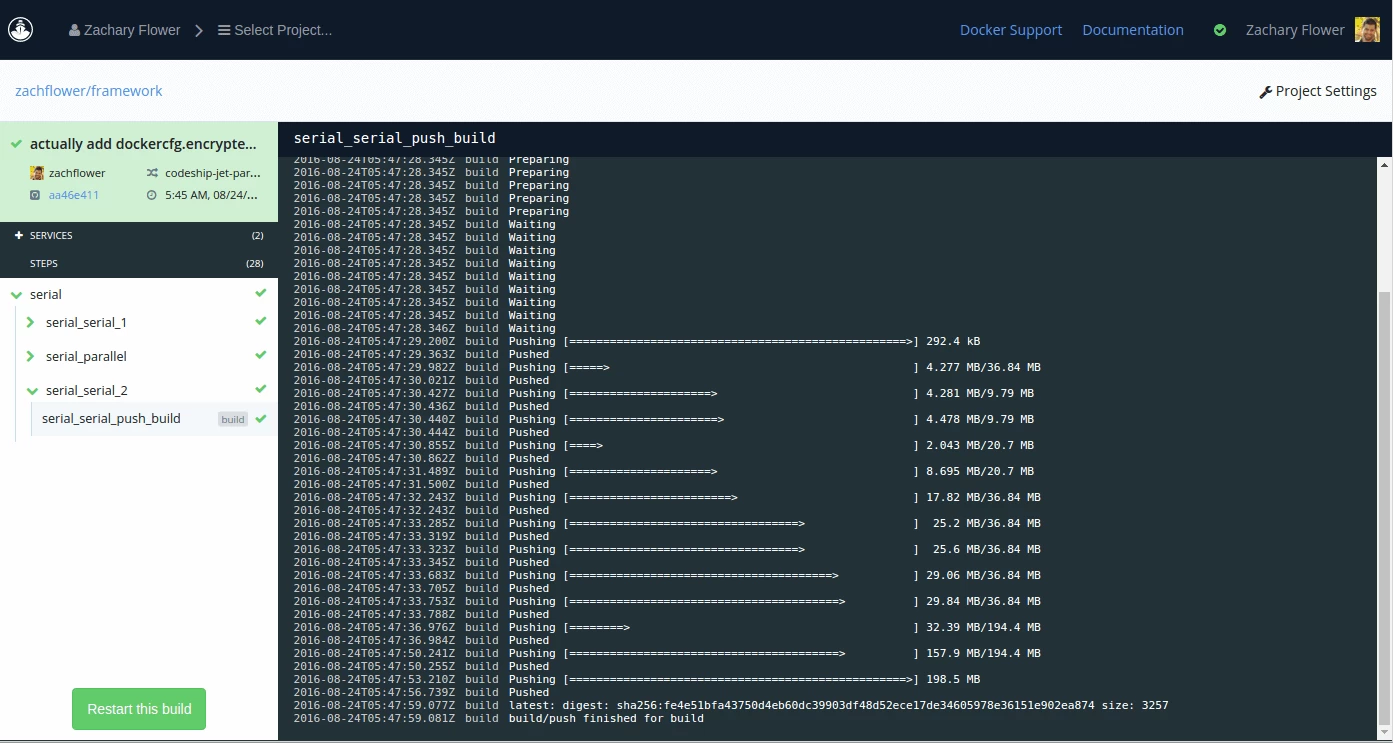The width and height of the screenshot is (1393, 743).
Task: Expand serial_parallel chevron
Action: (30, 356)
